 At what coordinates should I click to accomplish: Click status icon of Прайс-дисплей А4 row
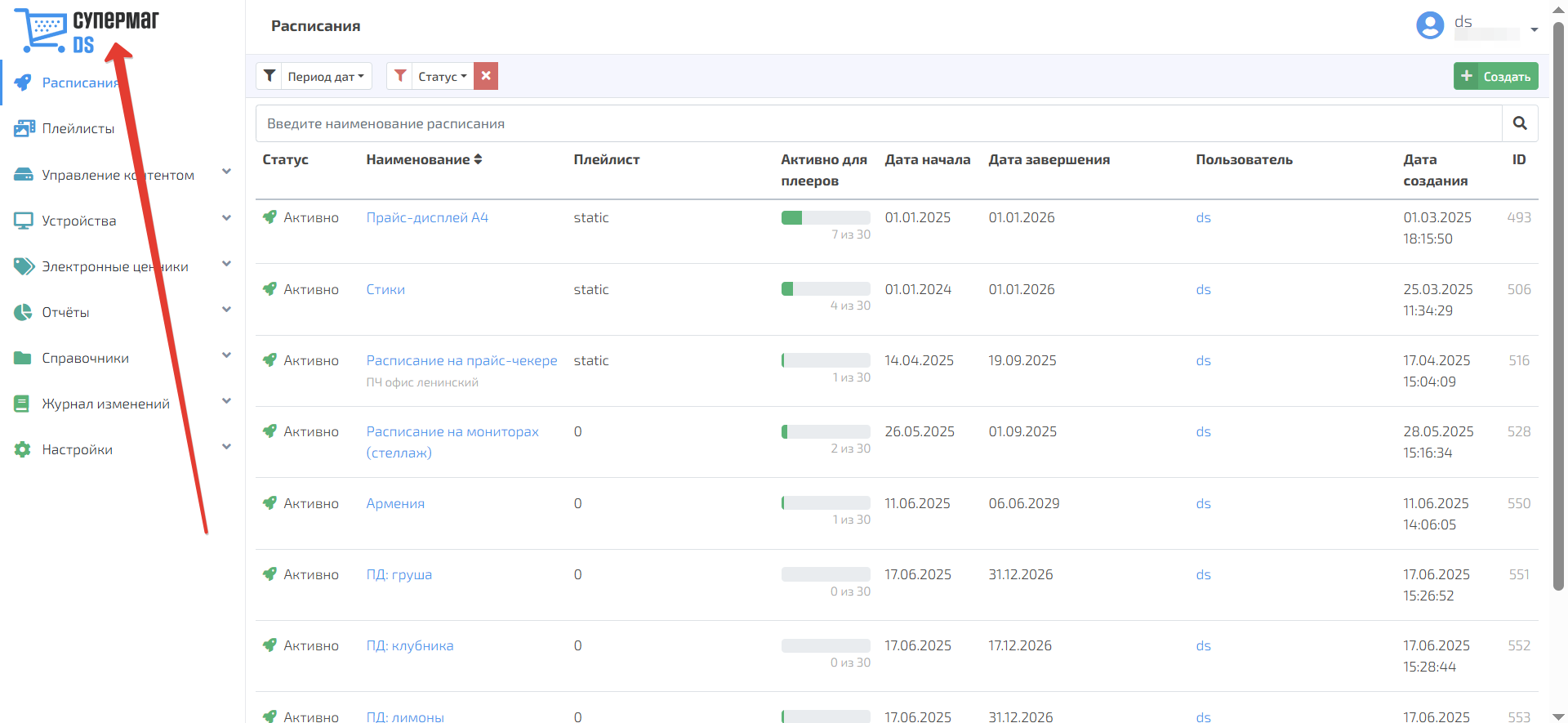269,216
